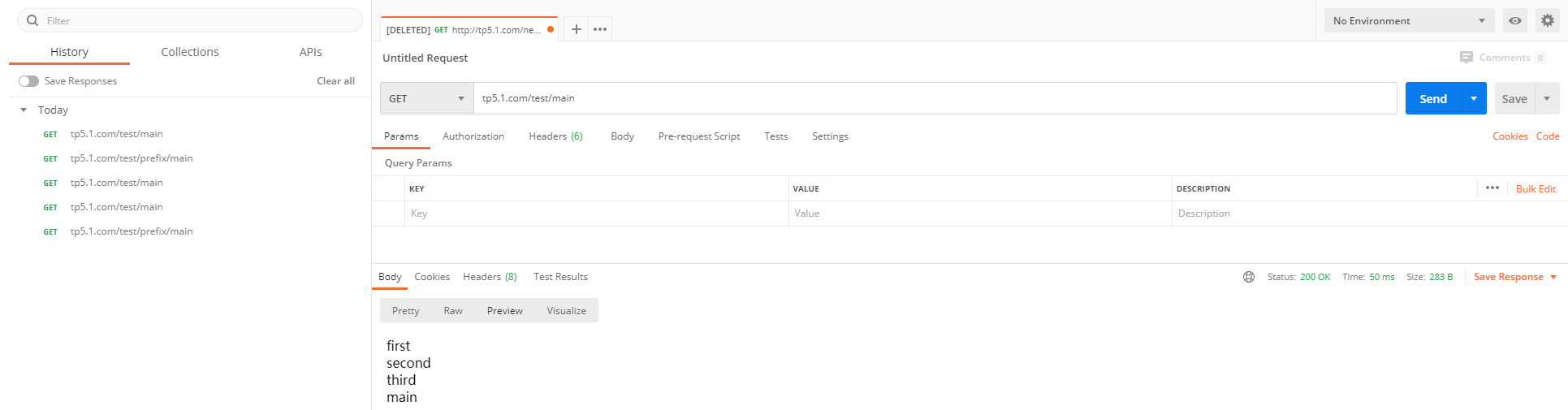
Task: Click the request URL input field
Action: [x=934, y=98]
